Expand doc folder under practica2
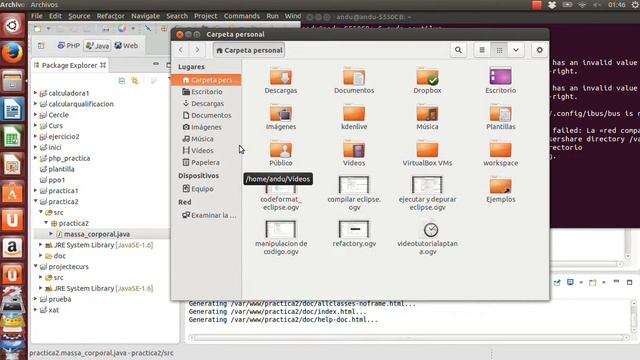The image size is (640, 360). point(41,256)
